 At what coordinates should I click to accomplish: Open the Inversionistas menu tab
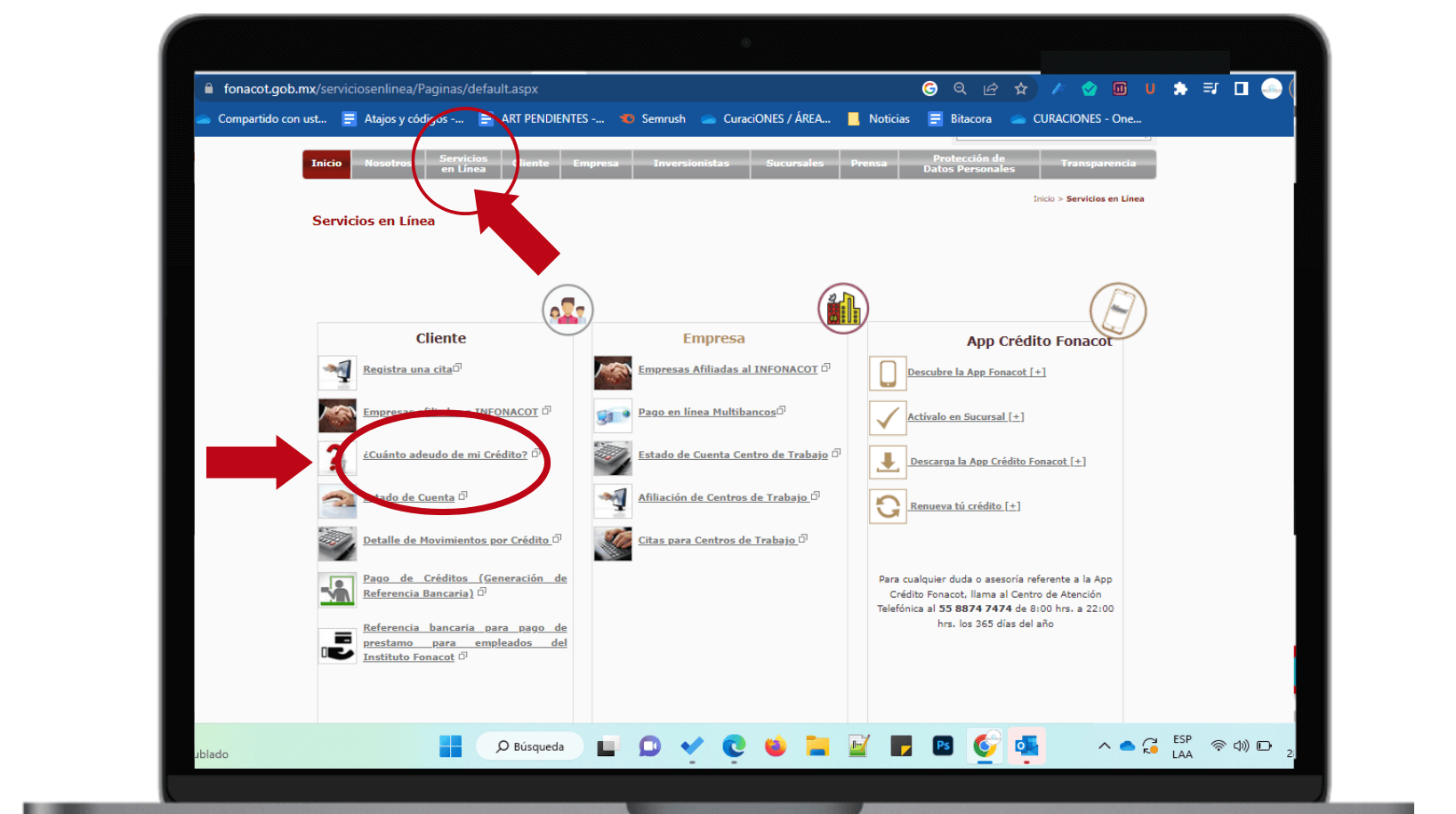point(691,164)
